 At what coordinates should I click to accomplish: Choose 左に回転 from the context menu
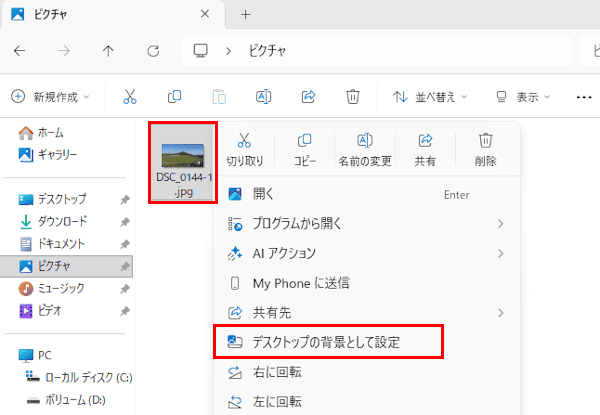click(367, 401)
